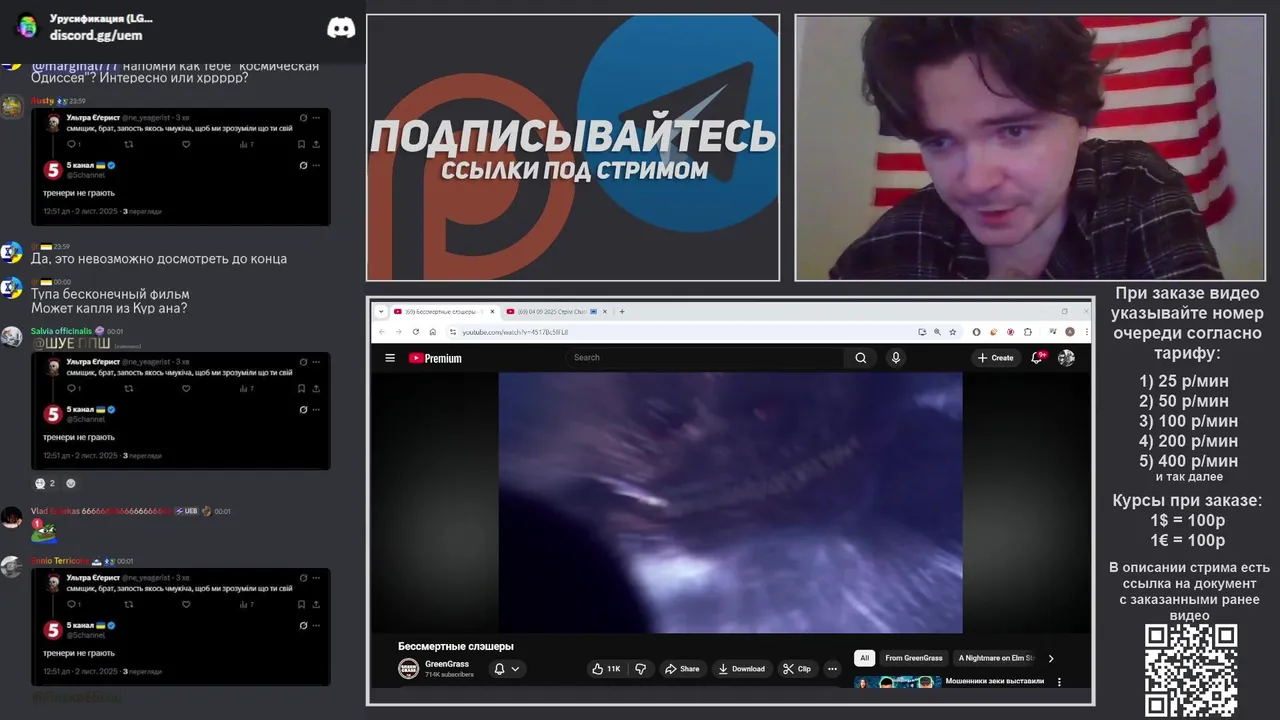Click the site information icon in the address bar
This screenshot has width=1280, height=720.
point(452,332)
